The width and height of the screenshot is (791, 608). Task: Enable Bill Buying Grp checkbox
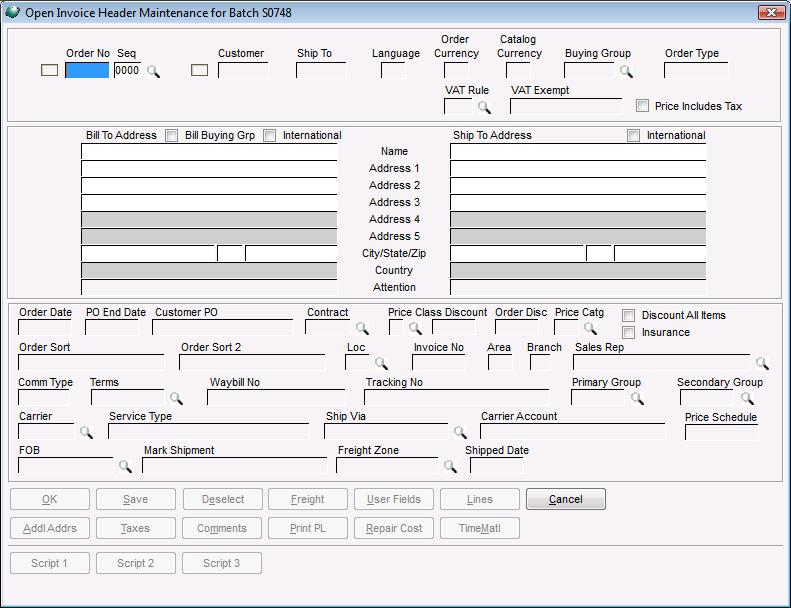tap(172, 135)
